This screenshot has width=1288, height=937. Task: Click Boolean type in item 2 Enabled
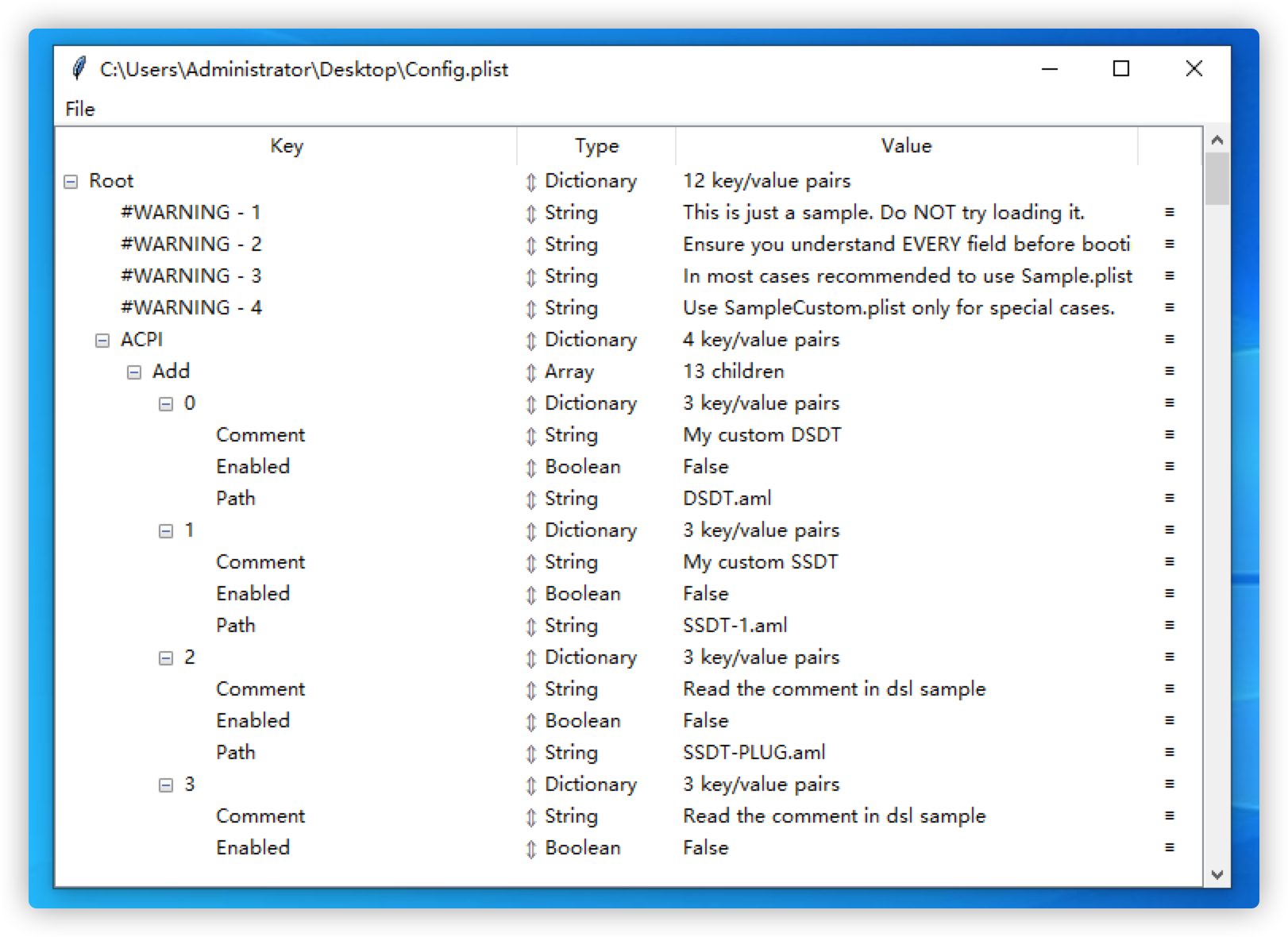pyautogui.click(x=582, y=721)
